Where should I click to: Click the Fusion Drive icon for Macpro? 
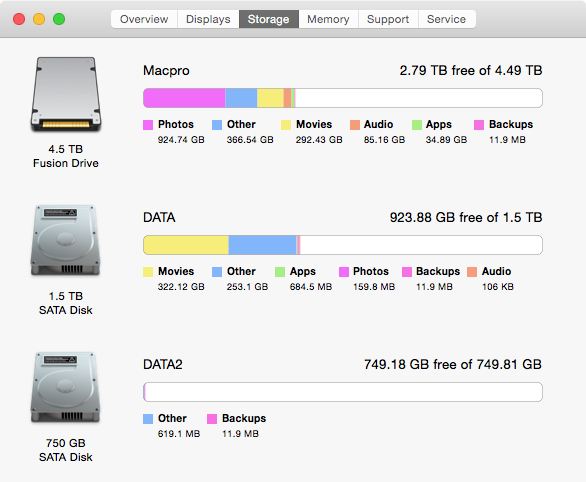pos(66,94)
